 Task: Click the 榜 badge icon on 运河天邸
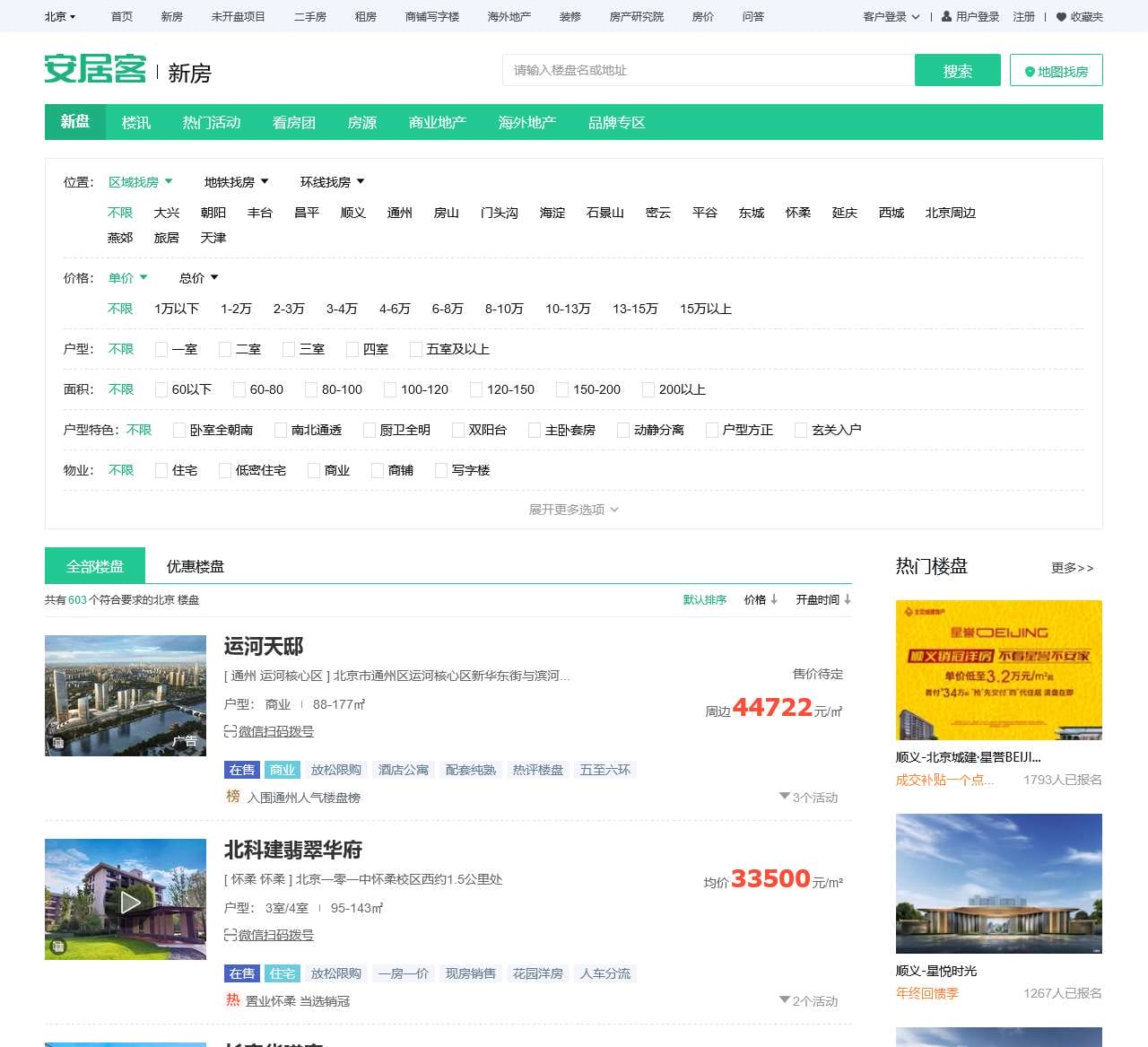coord(232,797)
